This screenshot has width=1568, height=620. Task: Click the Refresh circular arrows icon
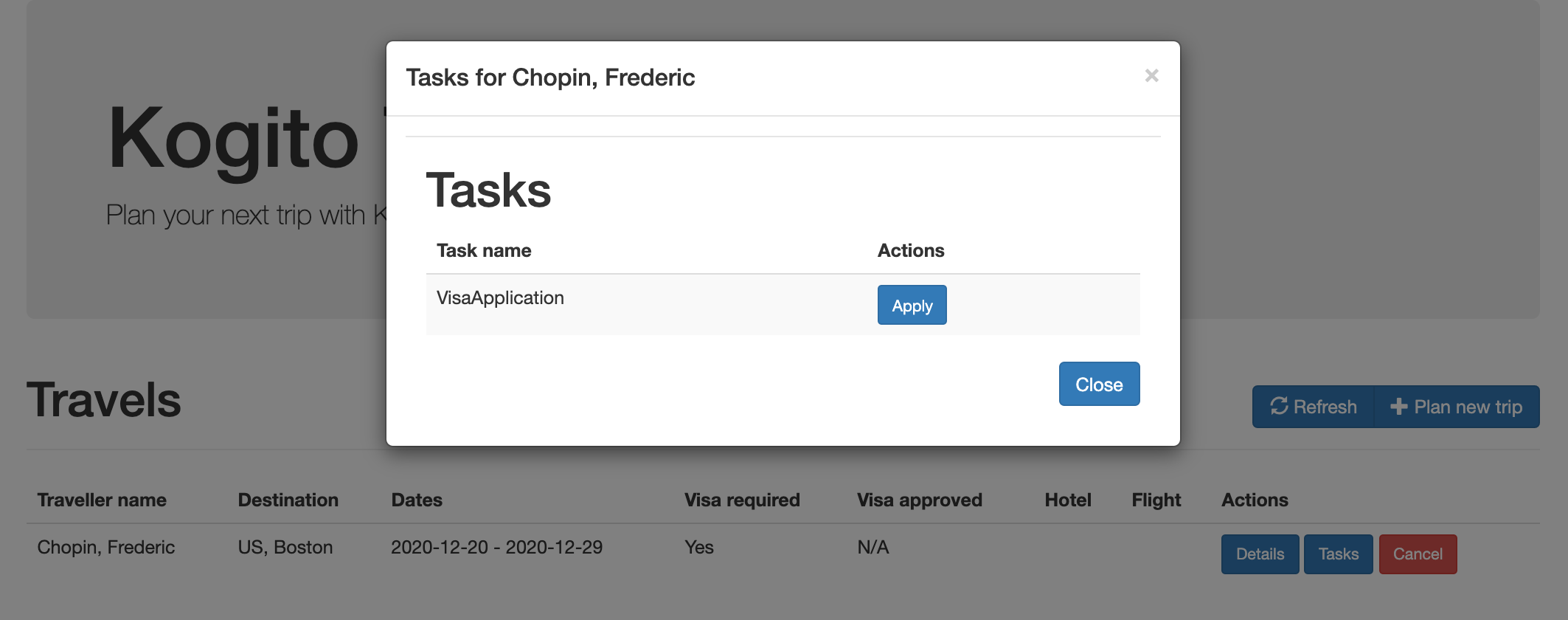click(1279, 406)
